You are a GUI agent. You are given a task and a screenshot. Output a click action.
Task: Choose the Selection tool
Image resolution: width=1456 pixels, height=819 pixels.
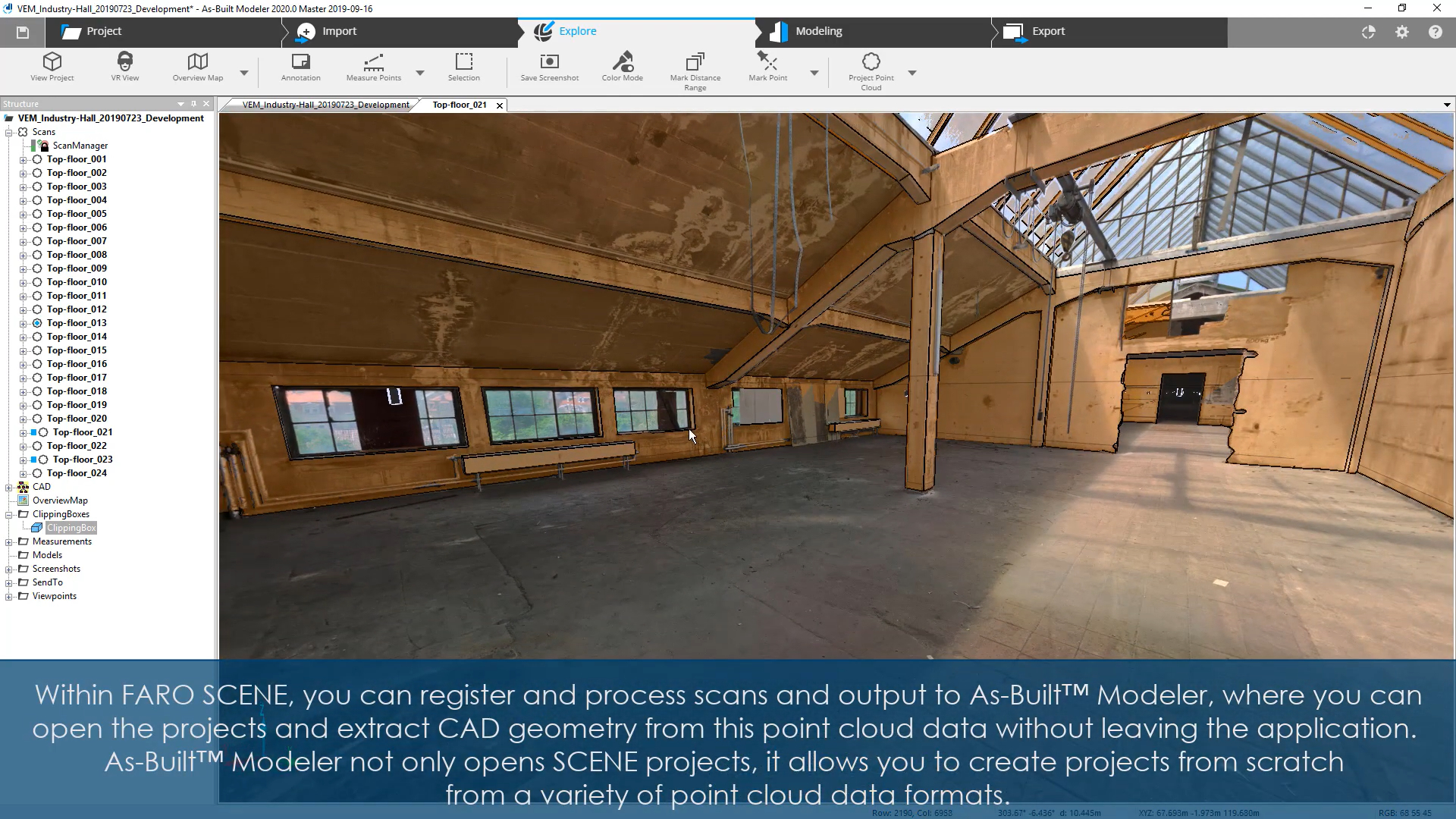pyautogui.click(x=463, y=67)
